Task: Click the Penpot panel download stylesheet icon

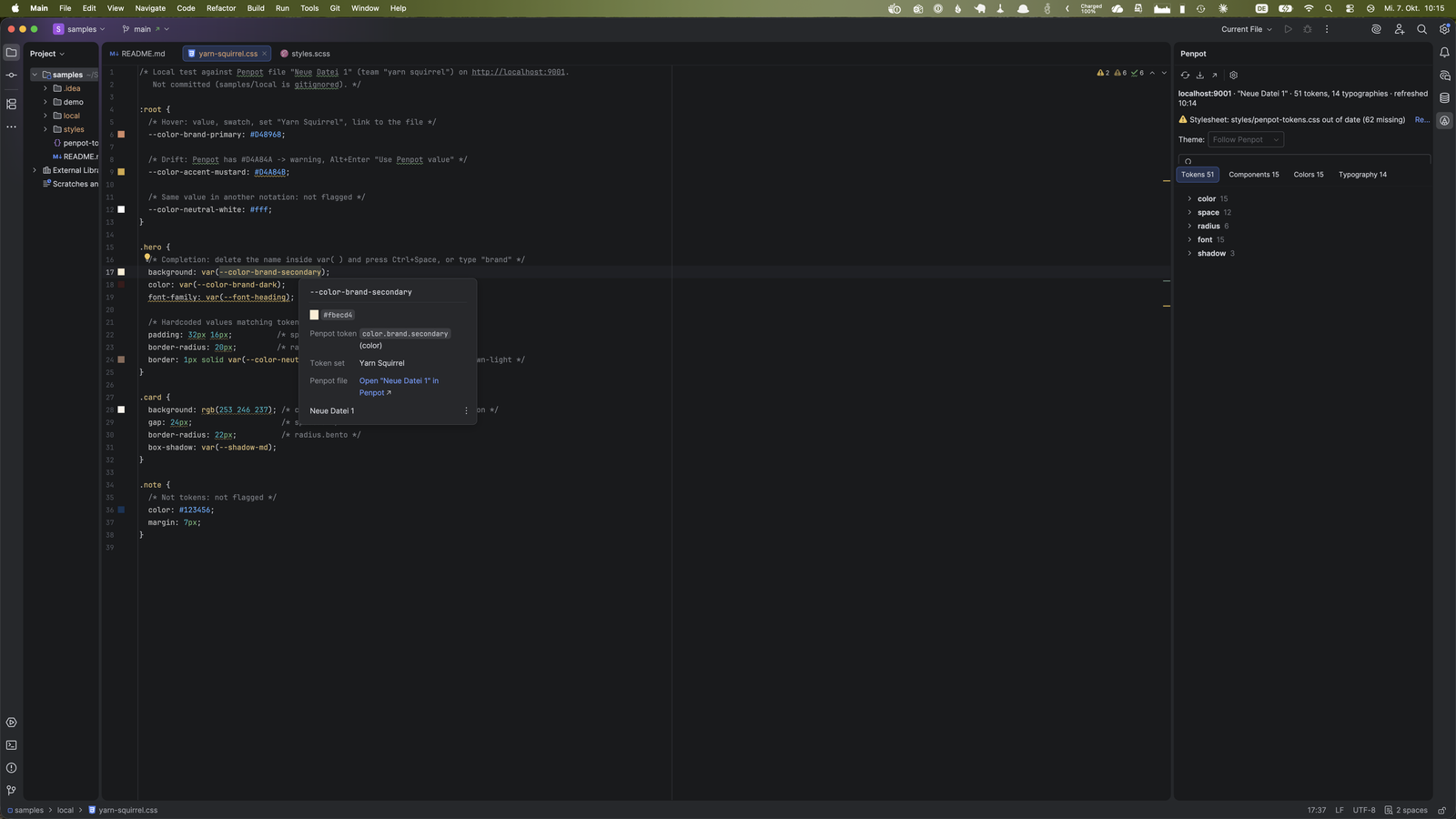Action: click(x=1199, y=76)
